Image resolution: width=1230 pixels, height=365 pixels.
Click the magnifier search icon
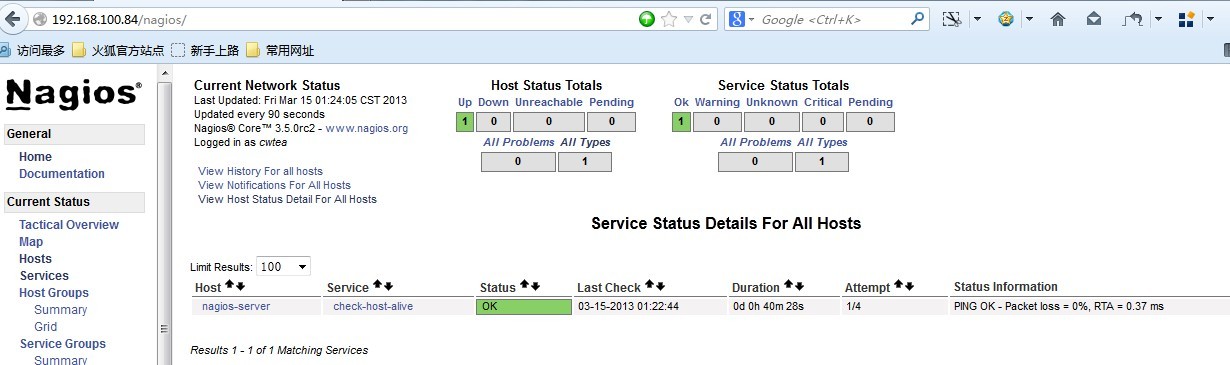[918, 19]
